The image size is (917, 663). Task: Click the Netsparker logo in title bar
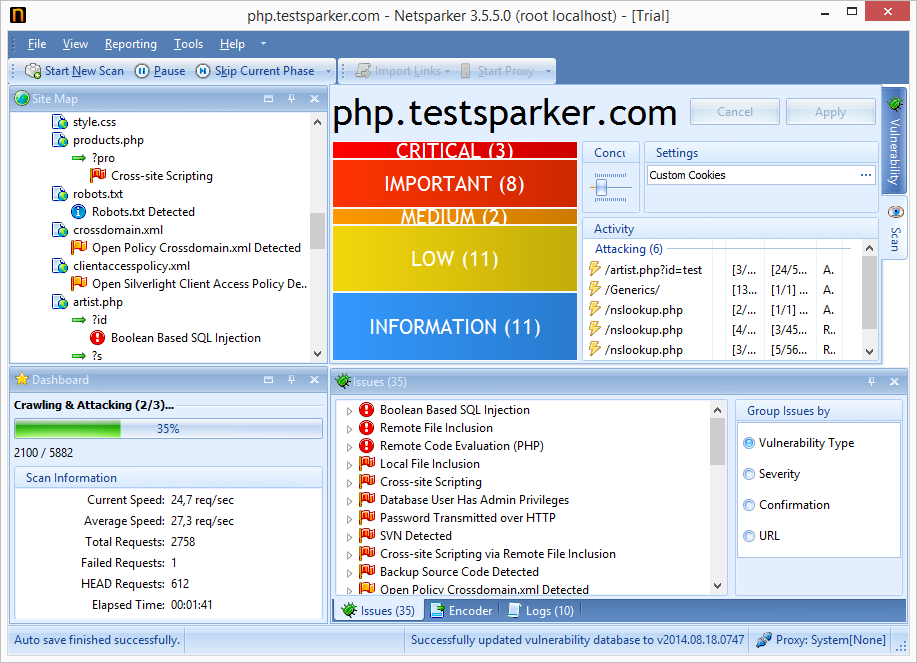(x=18, y=15)
